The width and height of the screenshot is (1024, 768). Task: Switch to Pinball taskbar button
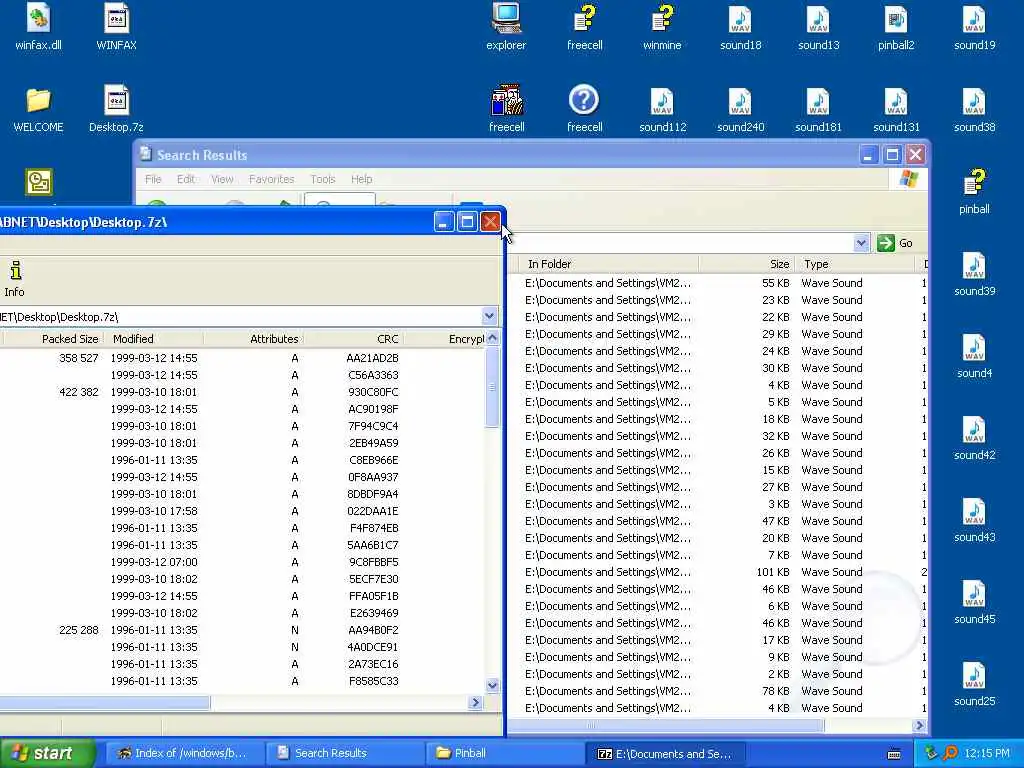click(x=503, y=753)
